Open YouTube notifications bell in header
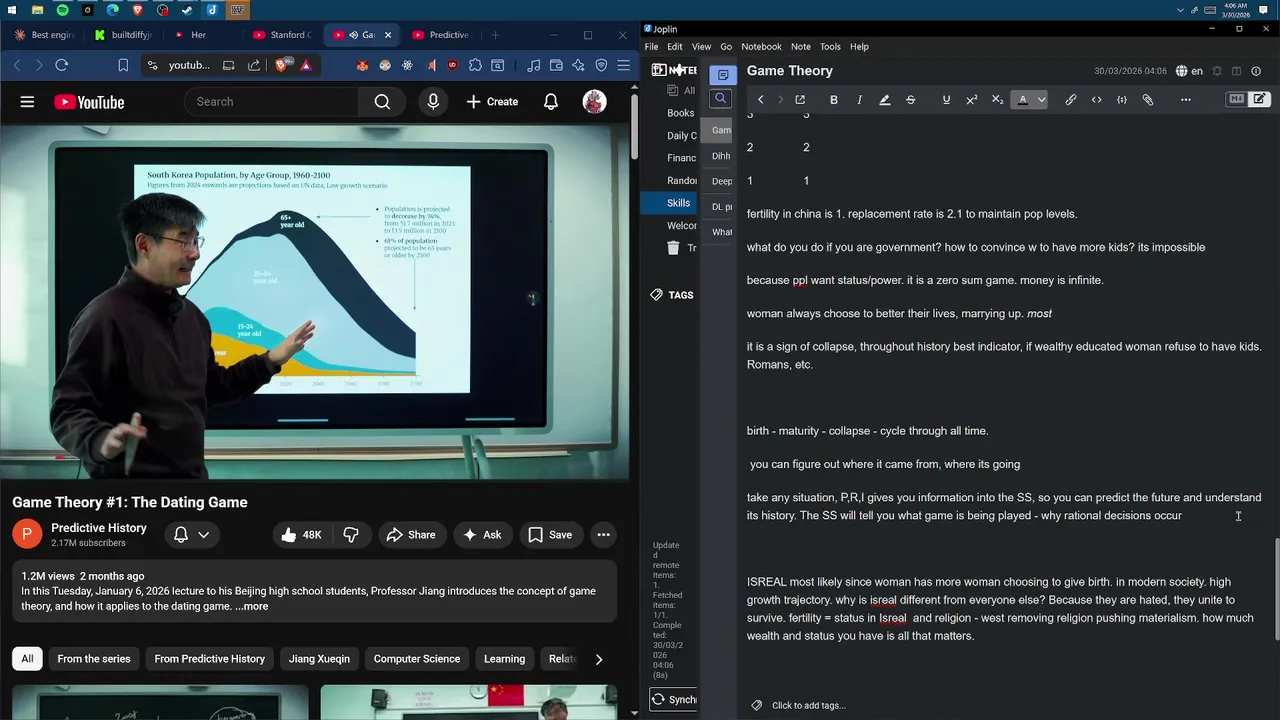This screenshot has width=1280, height=720. [551, 102]
